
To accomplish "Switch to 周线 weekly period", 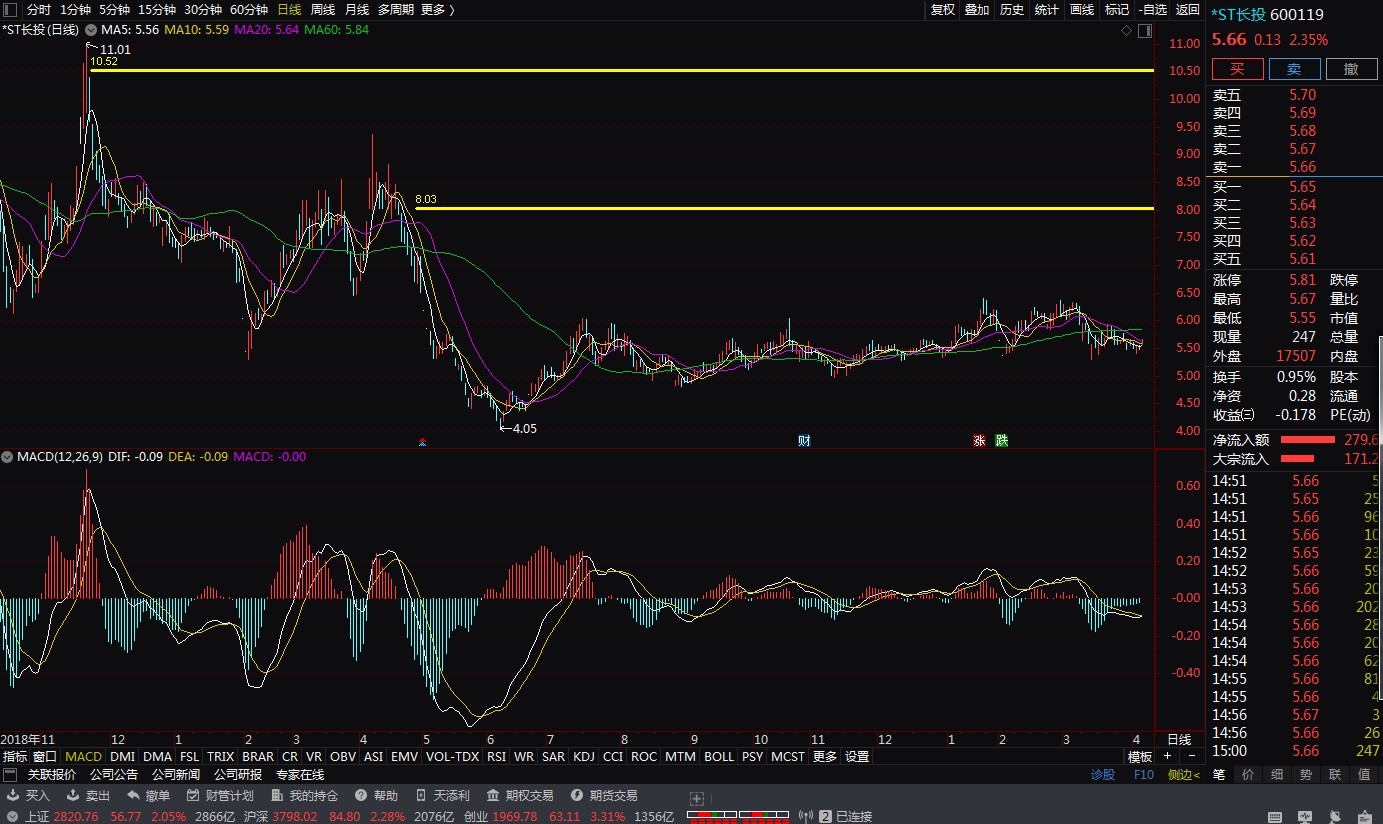I will coord(323,10).
